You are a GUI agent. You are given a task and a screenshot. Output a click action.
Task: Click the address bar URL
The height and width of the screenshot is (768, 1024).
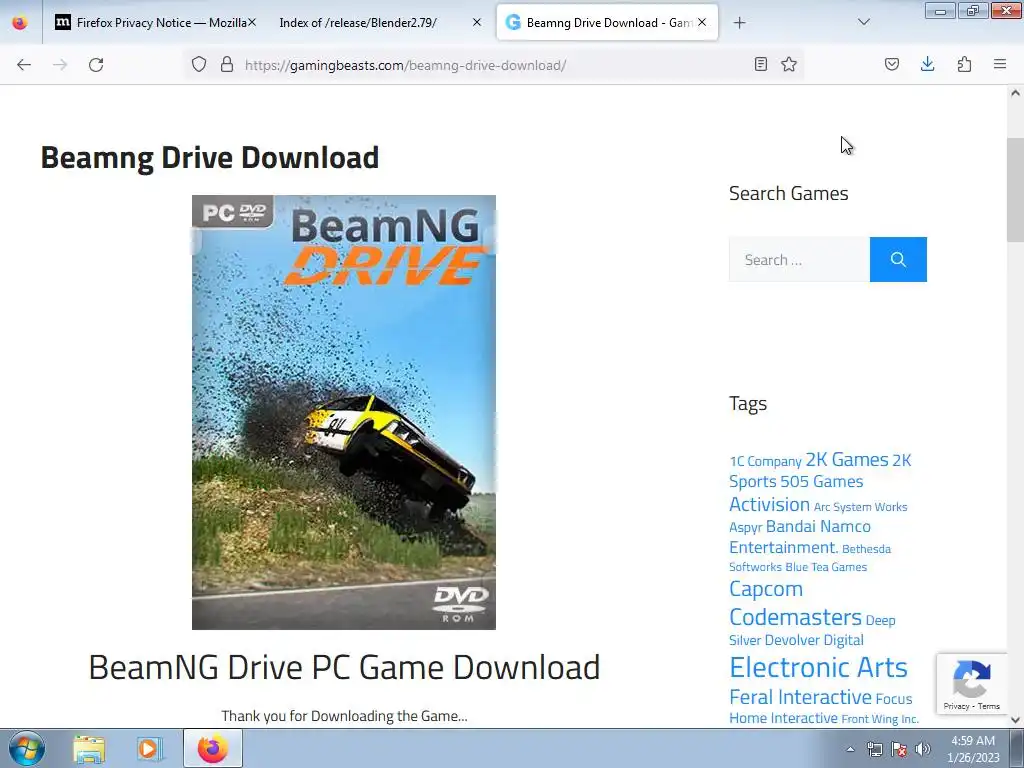tap(406, 65)
